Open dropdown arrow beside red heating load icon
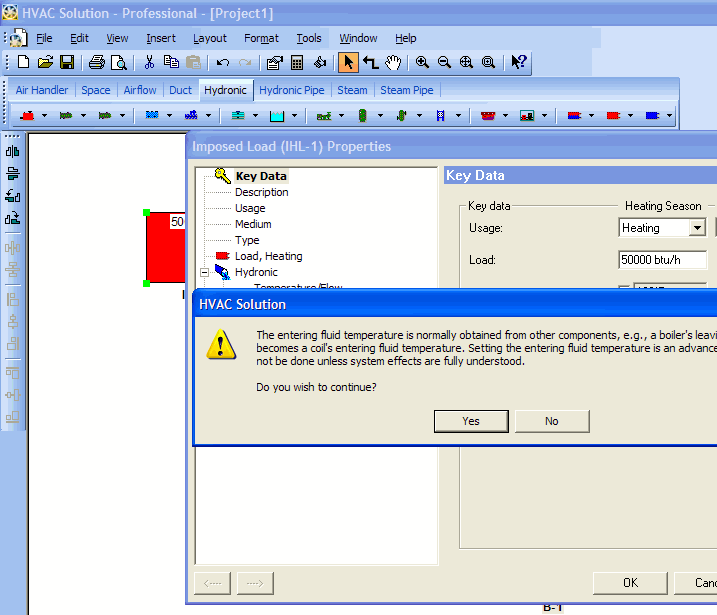This screenshot has height=615, width=717. click(631, 116)
